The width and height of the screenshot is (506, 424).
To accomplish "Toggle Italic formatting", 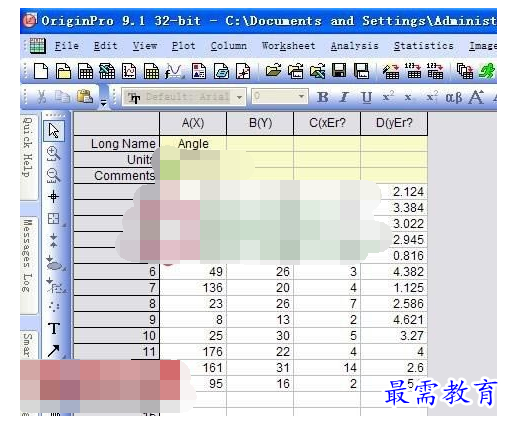I will pos(344,97).
